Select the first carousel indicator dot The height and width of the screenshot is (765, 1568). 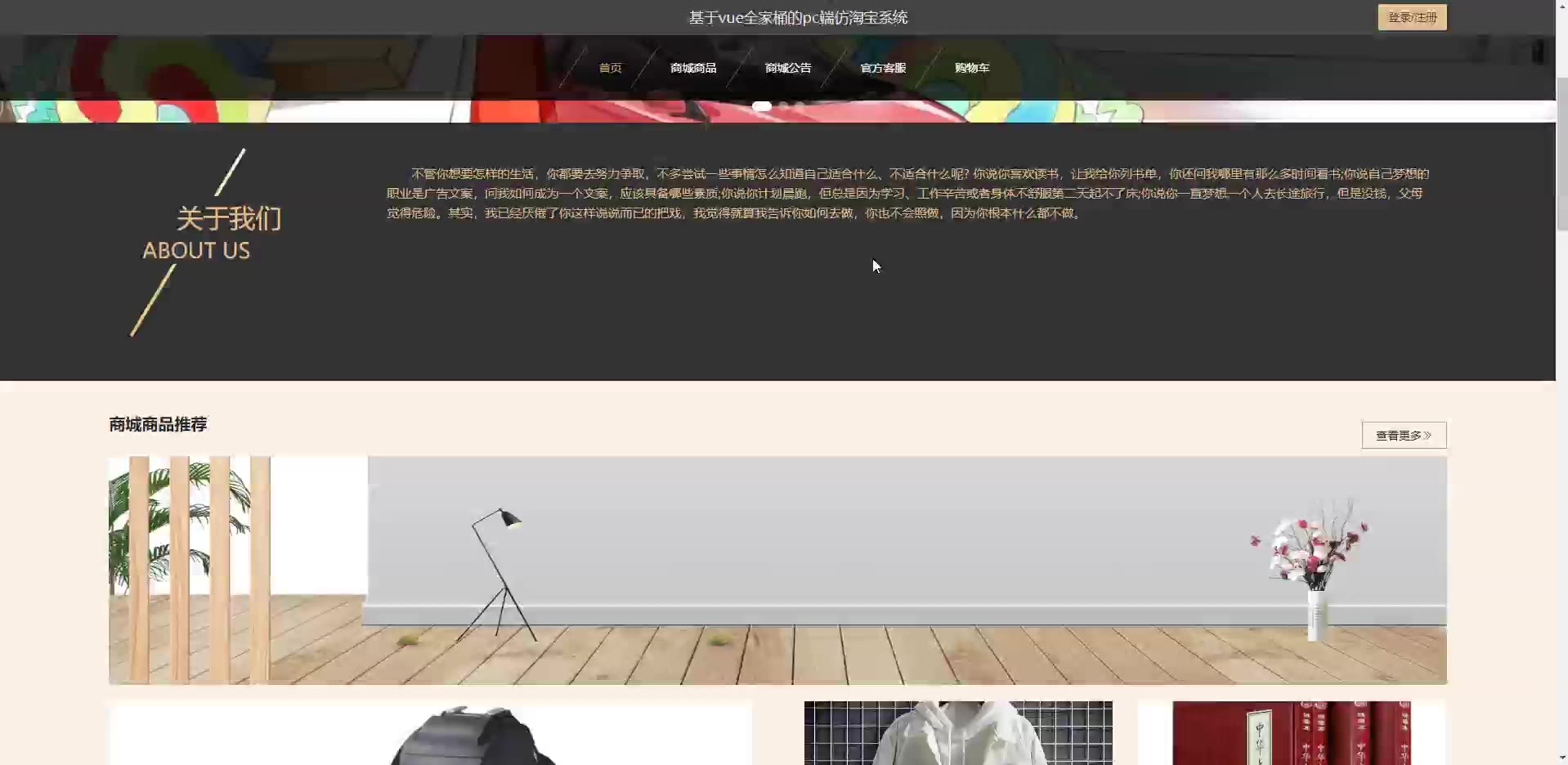coord(762,106)
